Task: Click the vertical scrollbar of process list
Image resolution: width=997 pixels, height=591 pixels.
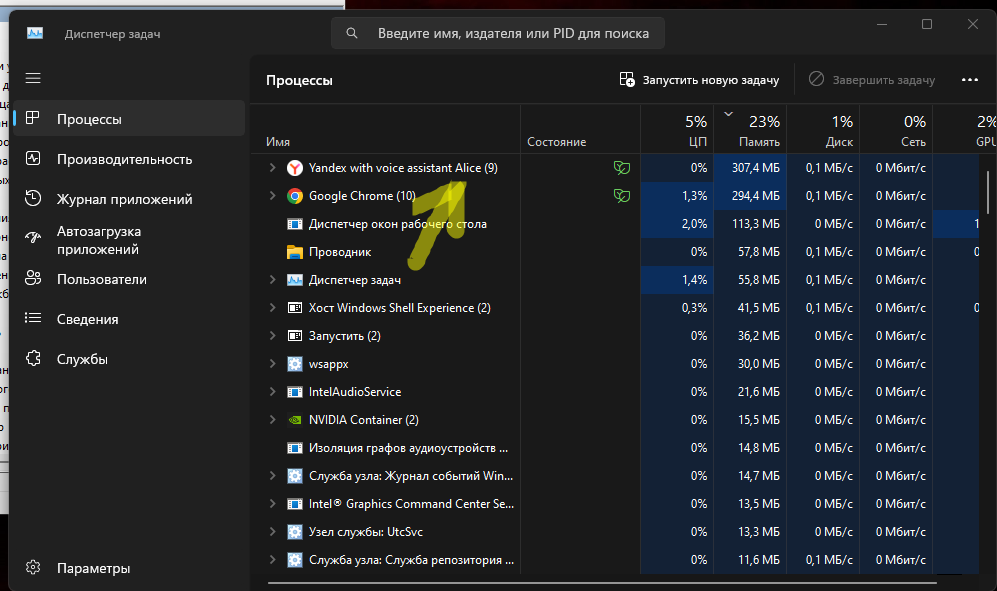Action: [x=987, y=193]
